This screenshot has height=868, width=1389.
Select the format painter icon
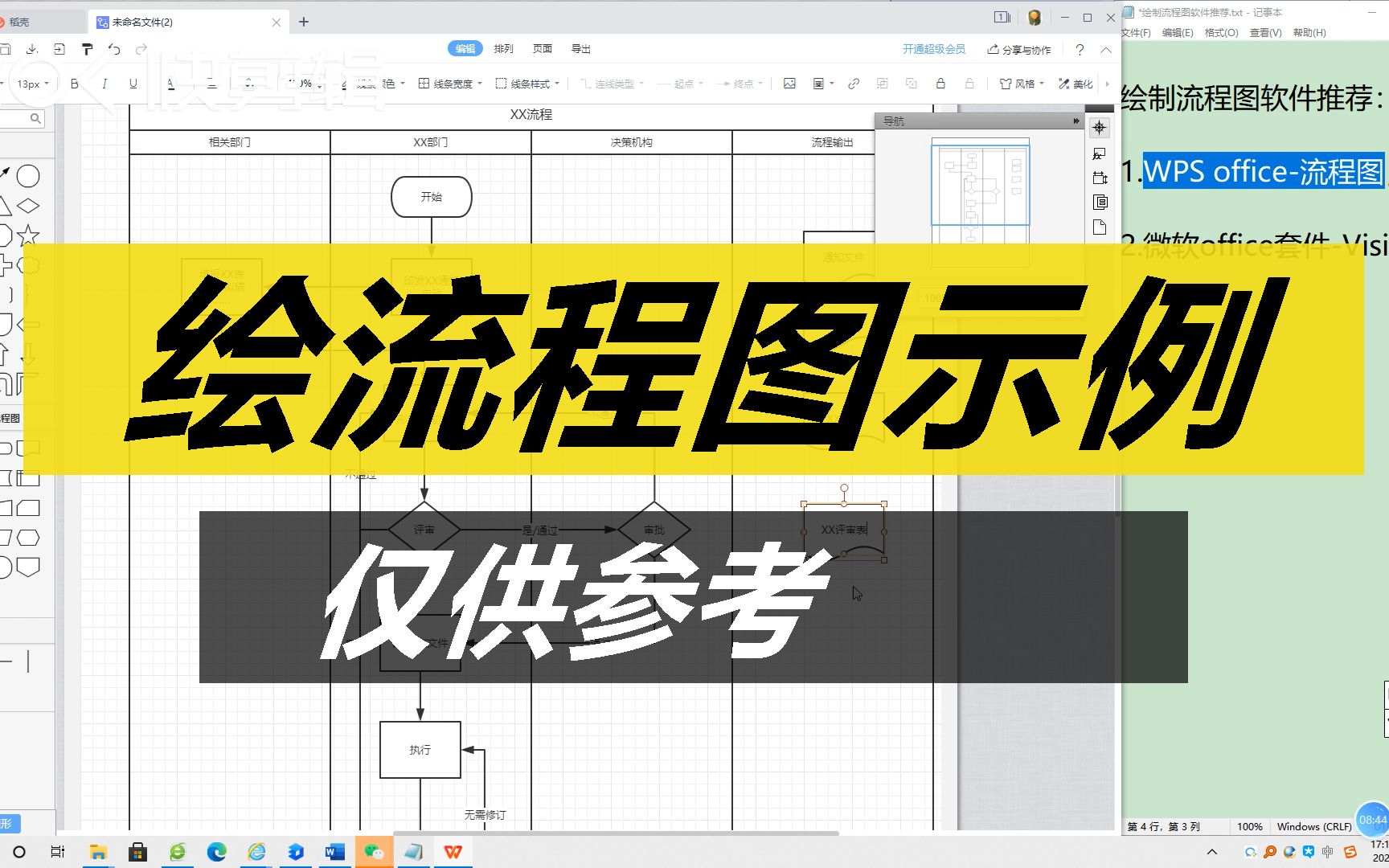click(88, 50)
